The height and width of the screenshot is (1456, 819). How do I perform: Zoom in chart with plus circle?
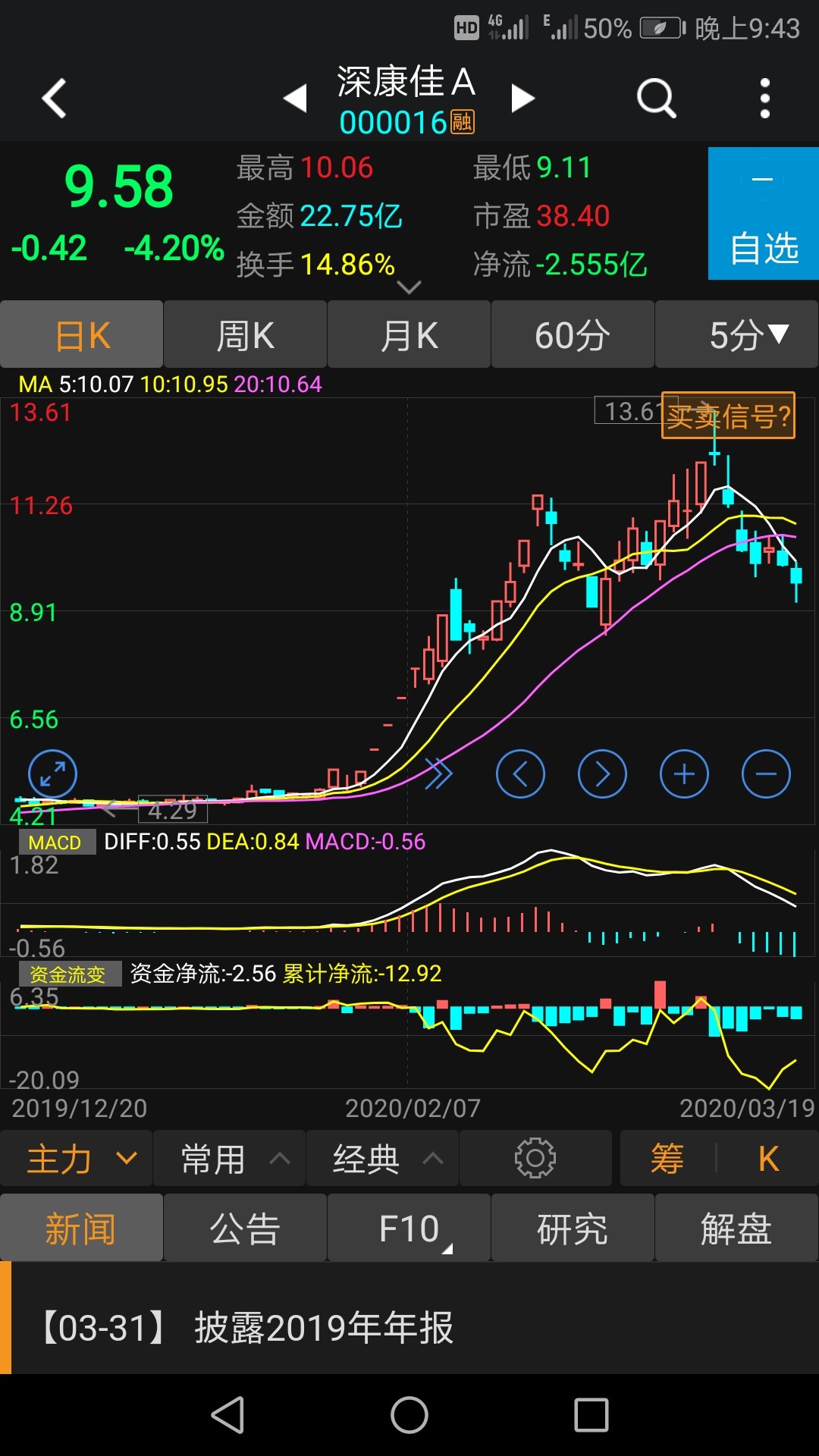[684, 774]
